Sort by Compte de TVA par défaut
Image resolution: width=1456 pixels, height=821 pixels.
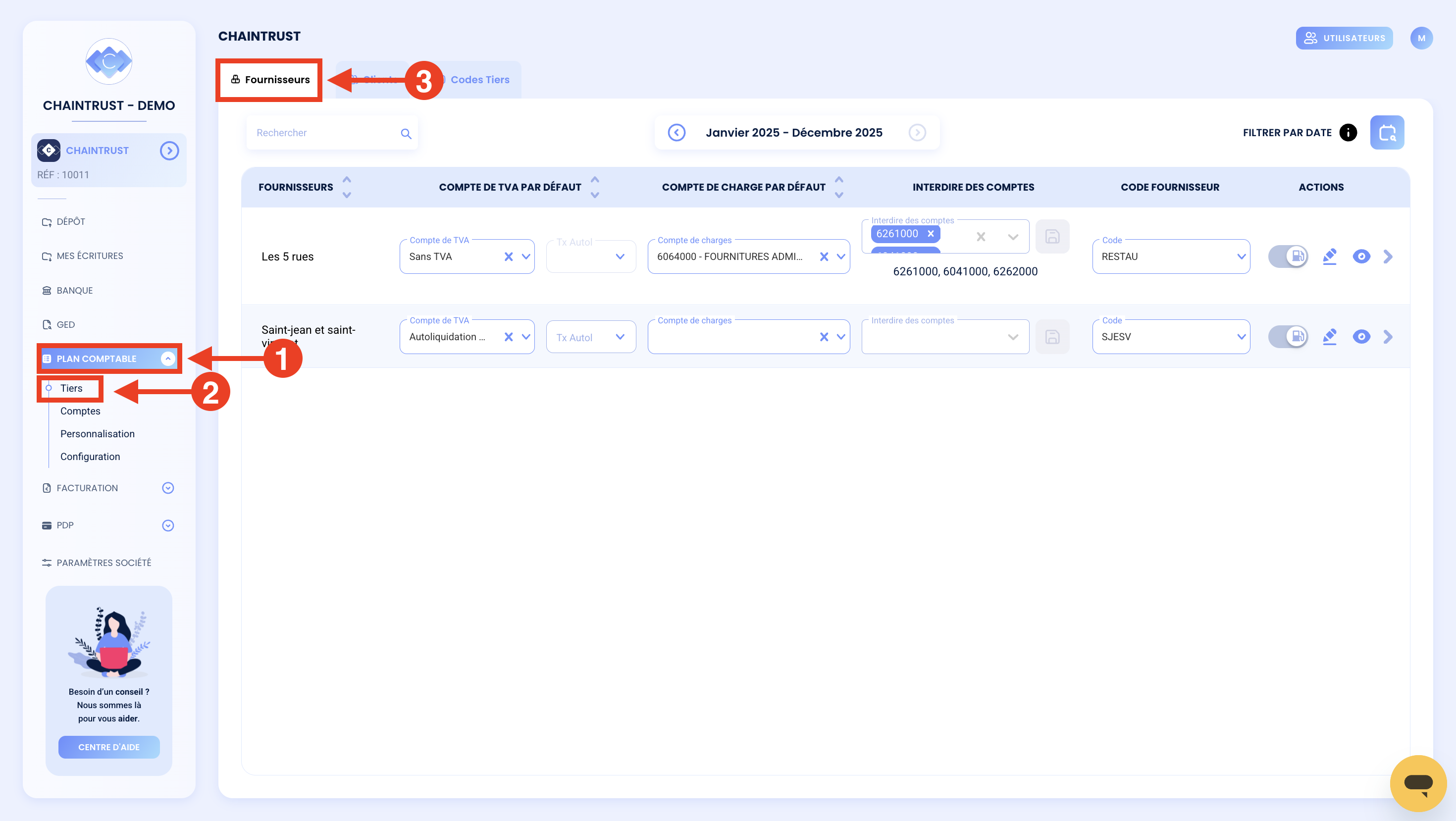tap(595, 187)
